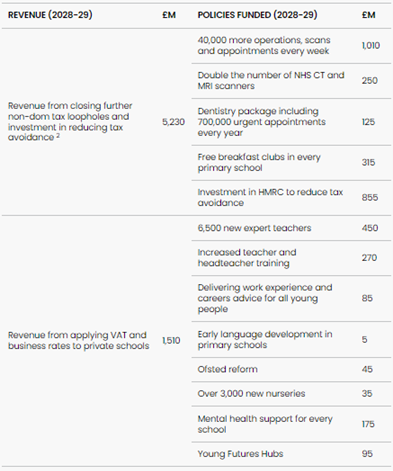Click the REVENUE (2028-29) column header
Image resolution: width=393 pixels, height=471 pixels.
point(50,15)
